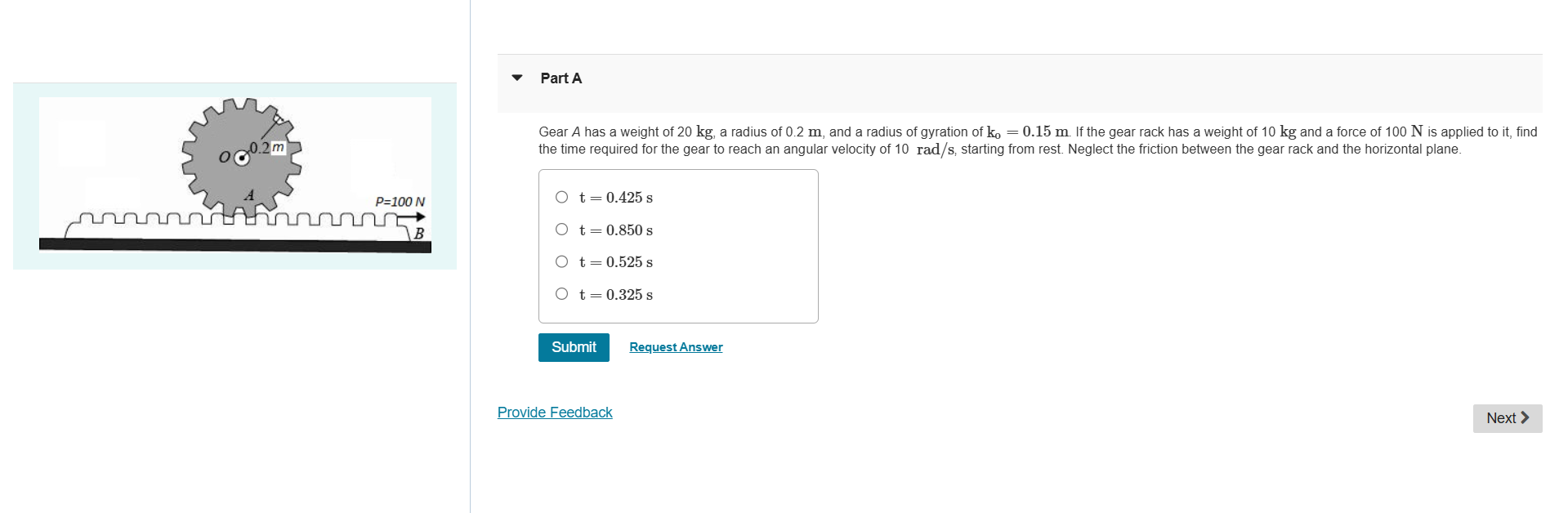Click the Next button
Screen dimensions: 1568x513
1506,418
